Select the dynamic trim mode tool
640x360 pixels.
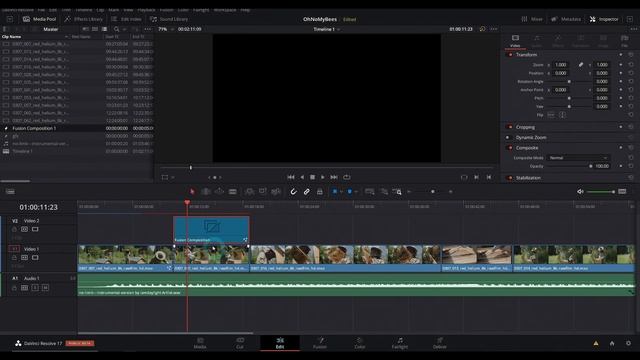[219, 191]
